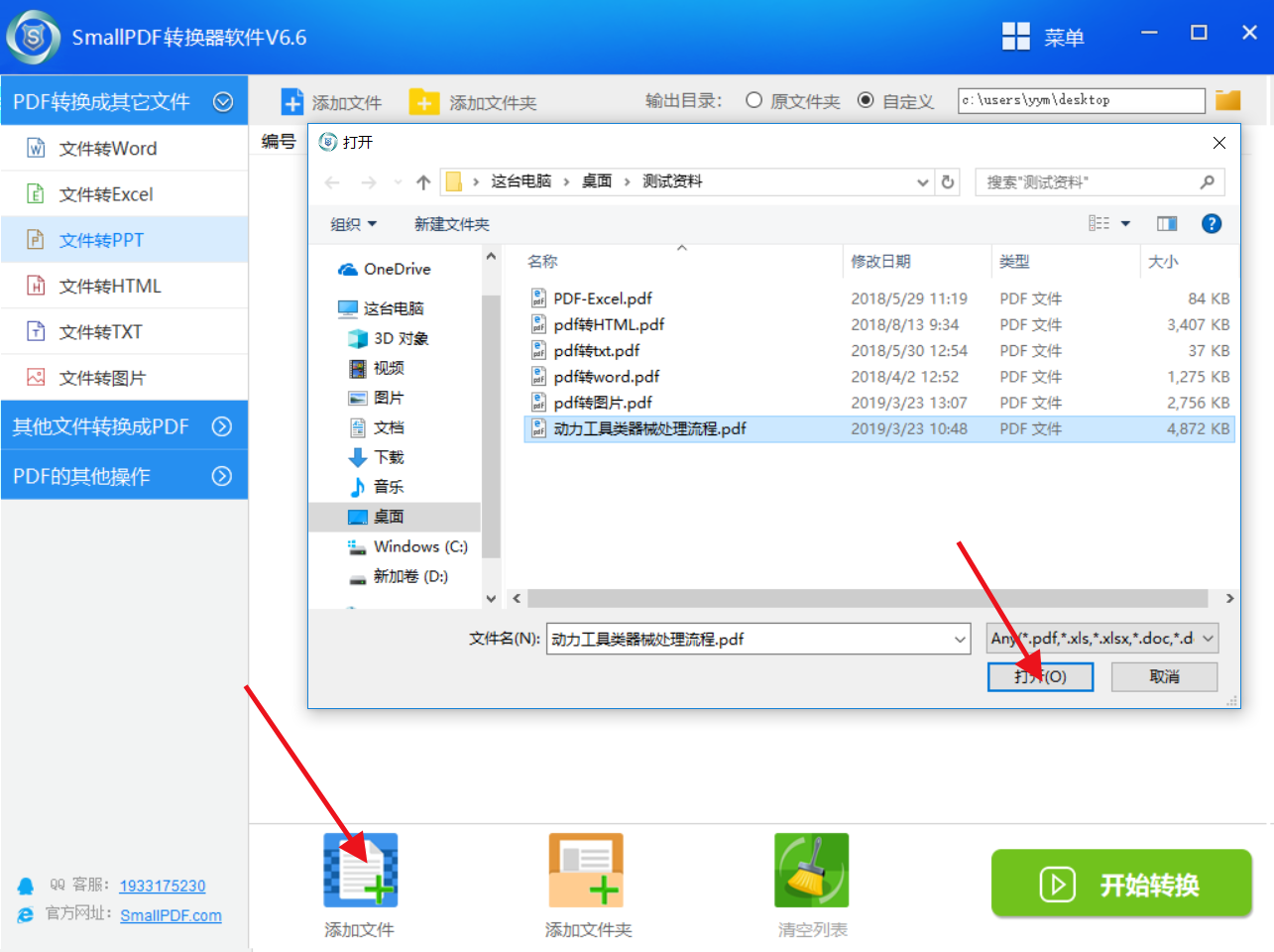Screen dimensions: 1274x952
Task: Expand the address bar history dropdown
Action: click(x=923, y=182)
